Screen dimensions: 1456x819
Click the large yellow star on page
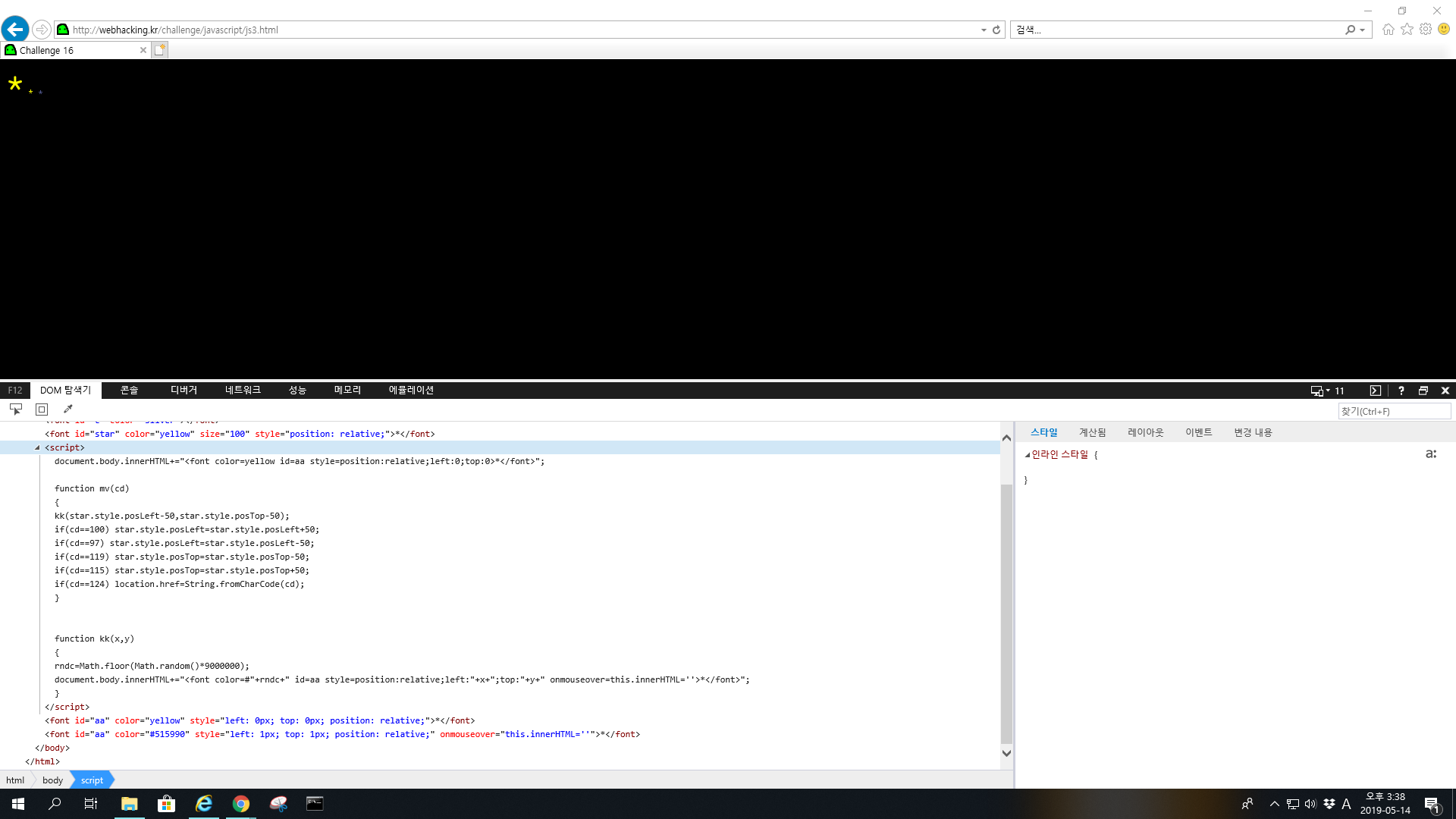[15, 83]
